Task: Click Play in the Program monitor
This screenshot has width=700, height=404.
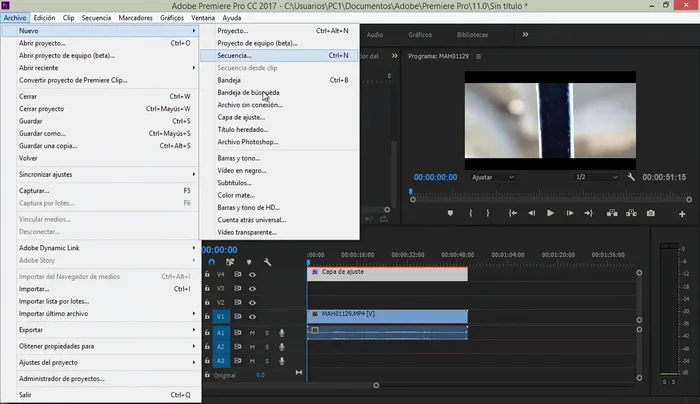Action: click(x=551, y=213)
